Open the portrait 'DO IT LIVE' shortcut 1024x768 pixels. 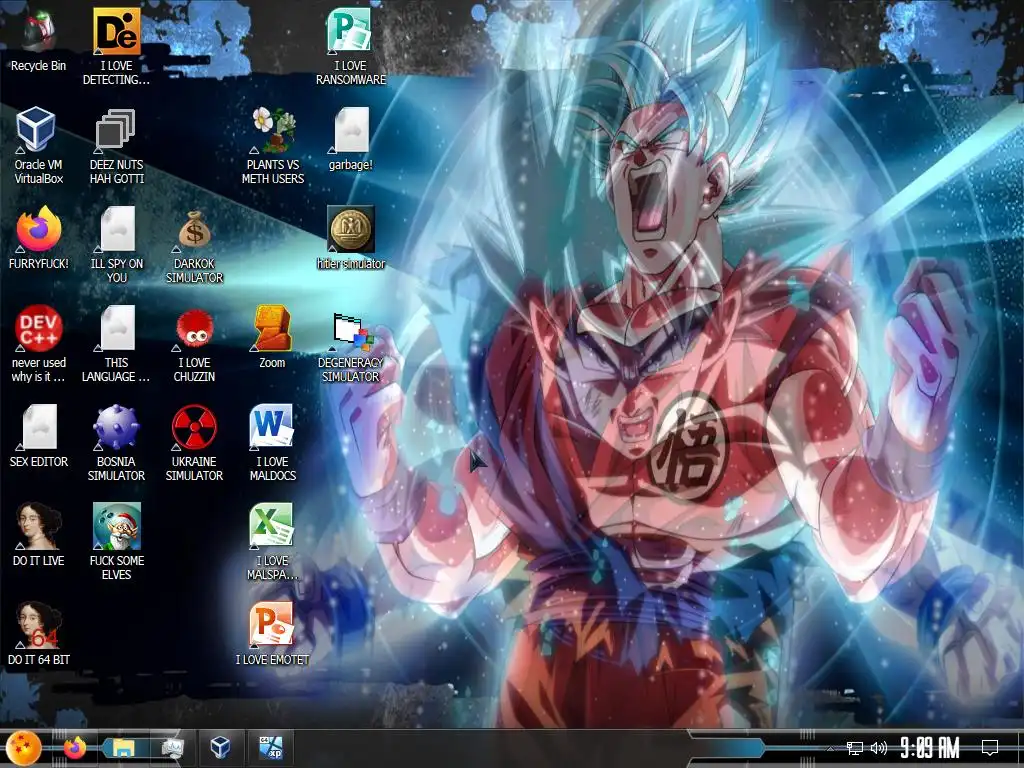coord(38,526)
